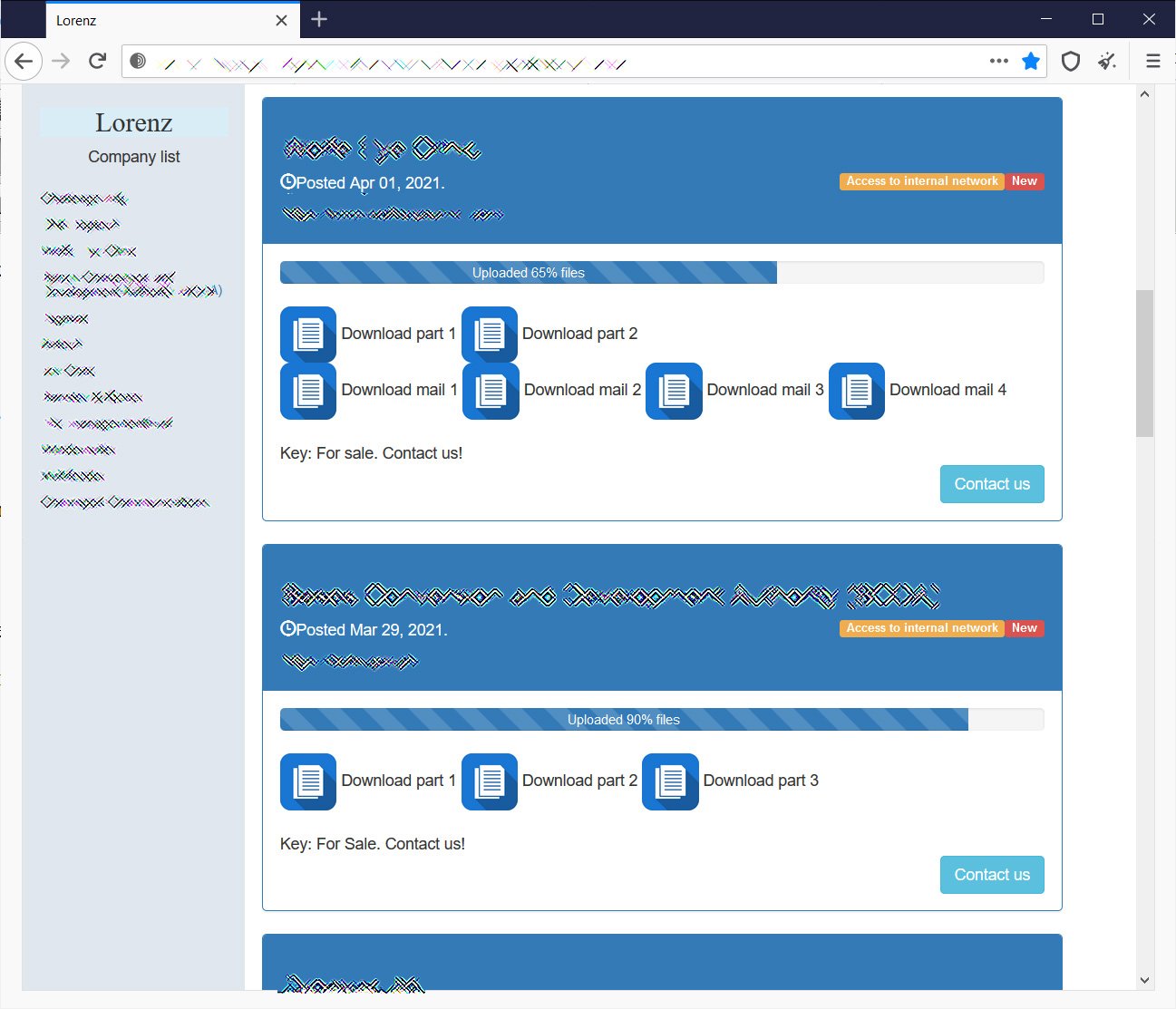Click the page vertical scrollbar thumb
The height and width of the screenshot is (1009, 1176).
pyautogui.click(x=1144, y=363)
